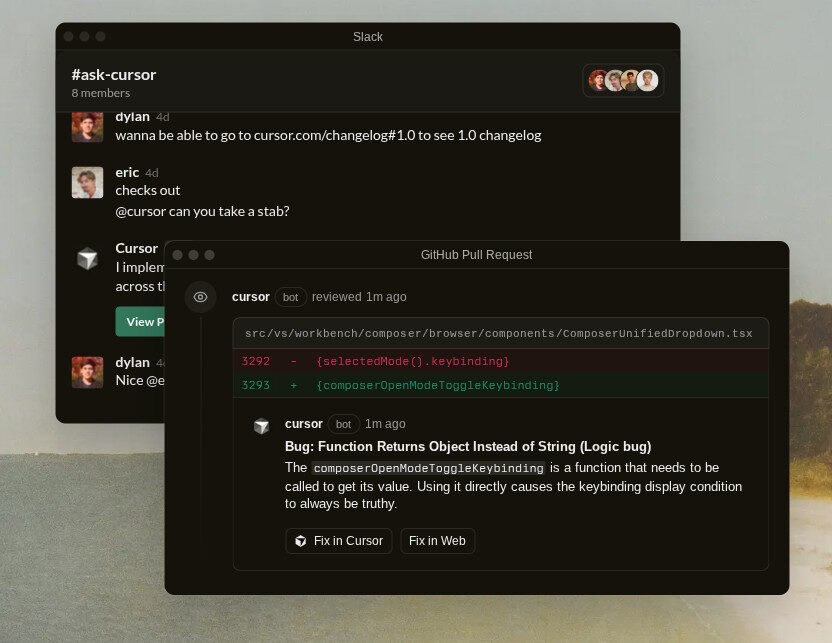Click the "Bug: Function Returns Object Instead of String" heading
Screen dimensions: 832x643
click(468, 447)
